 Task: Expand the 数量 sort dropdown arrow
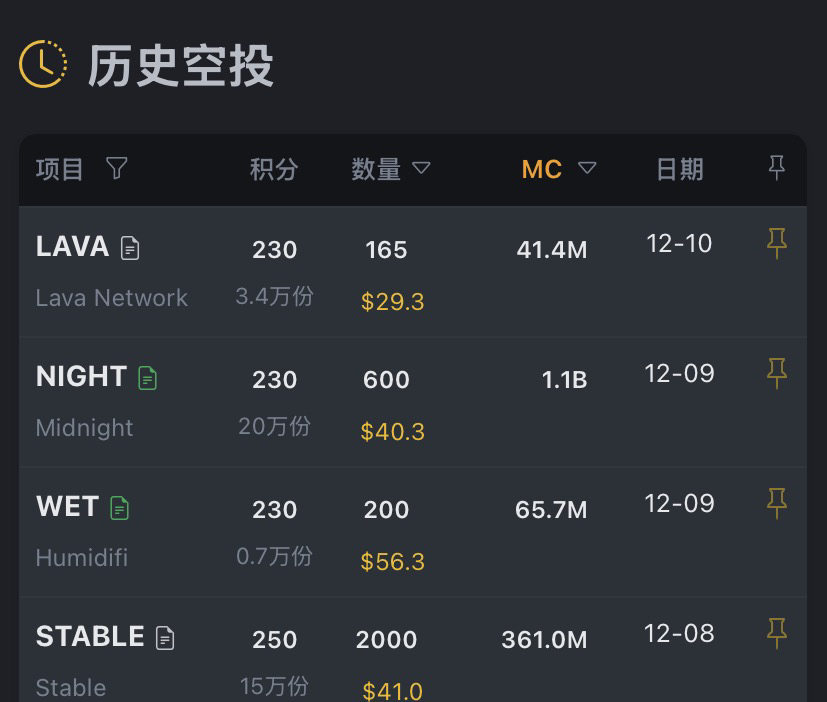pos(421,168)
